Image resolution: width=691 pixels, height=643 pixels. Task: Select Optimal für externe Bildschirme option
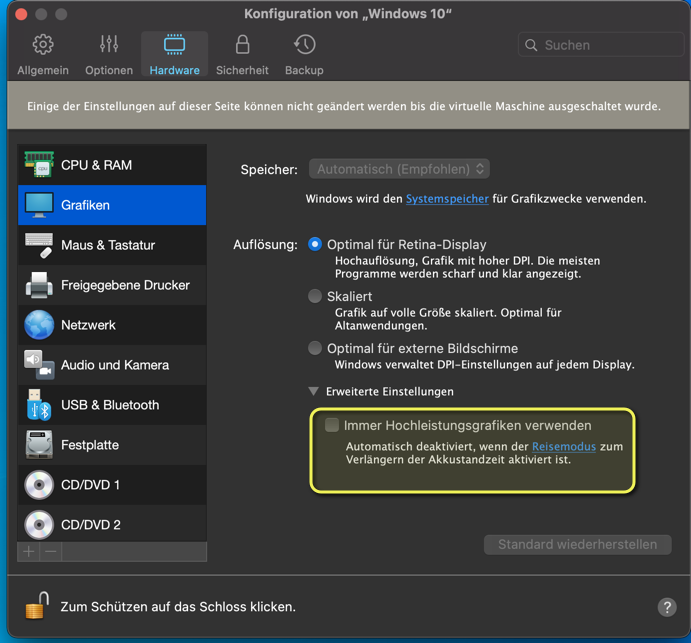pyautogui.click(x=315, y=348)
